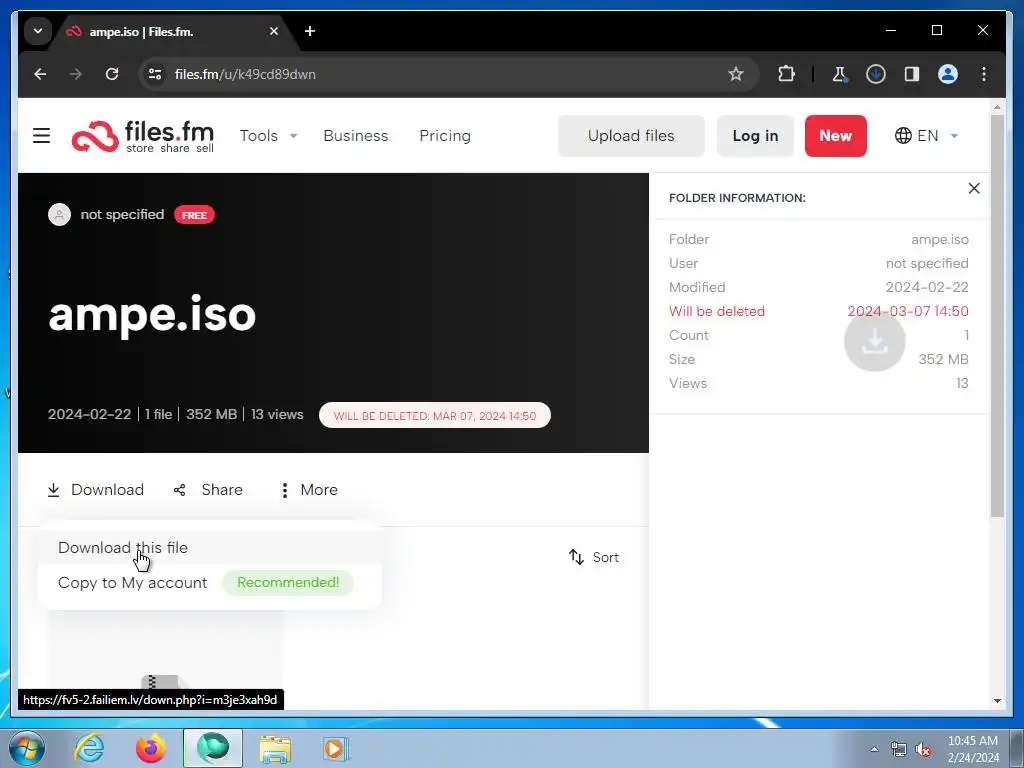Screen dimensions: 1024x768
Task: Open the More options menu
Action: [x=309, y=490]
